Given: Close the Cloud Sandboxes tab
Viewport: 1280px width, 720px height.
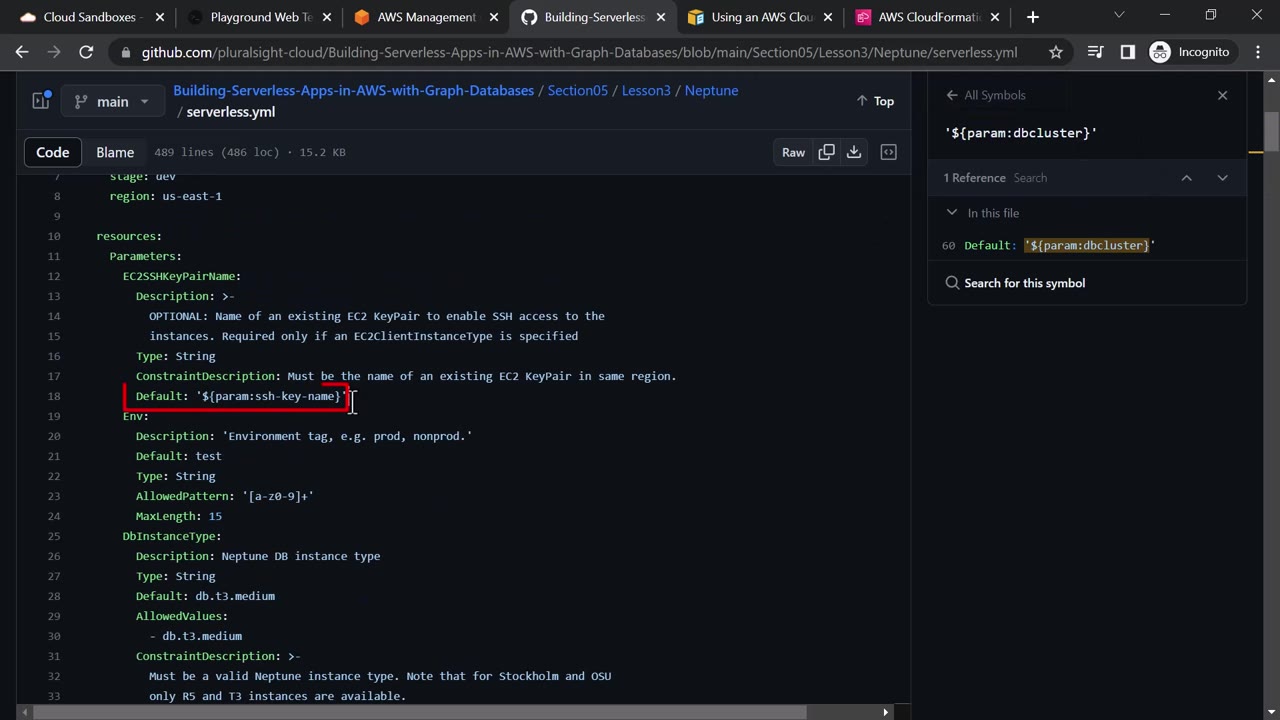Looking at the screenshot, I should 159,17.
